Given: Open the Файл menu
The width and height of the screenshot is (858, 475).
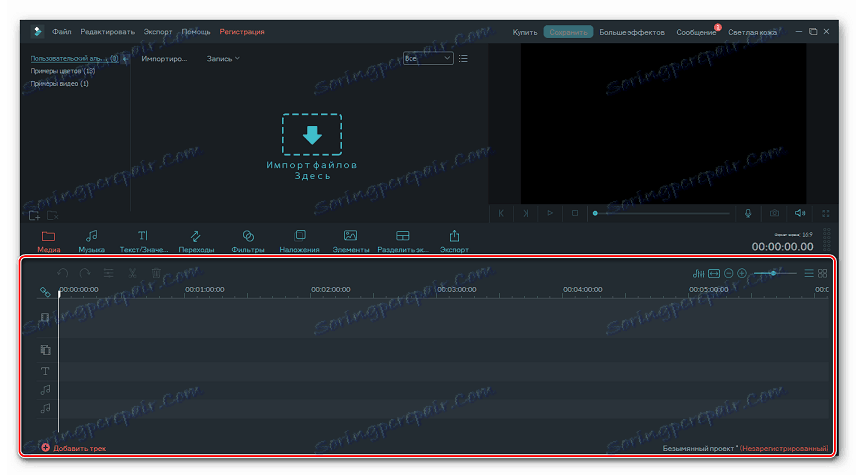Looking at the screenshot, I should [62, 32].
